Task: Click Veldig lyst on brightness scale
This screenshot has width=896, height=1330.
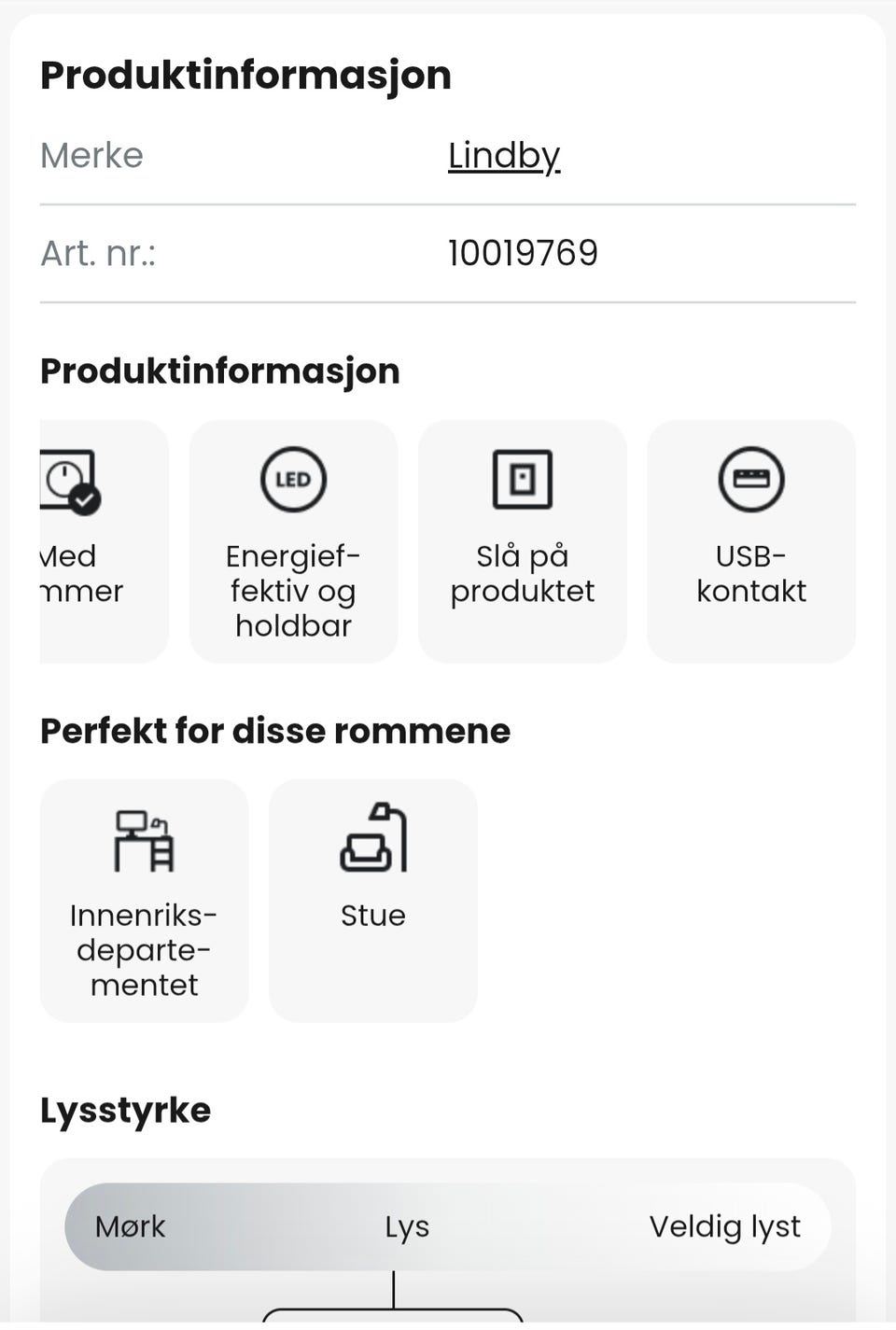Action: coord(725,1227)
